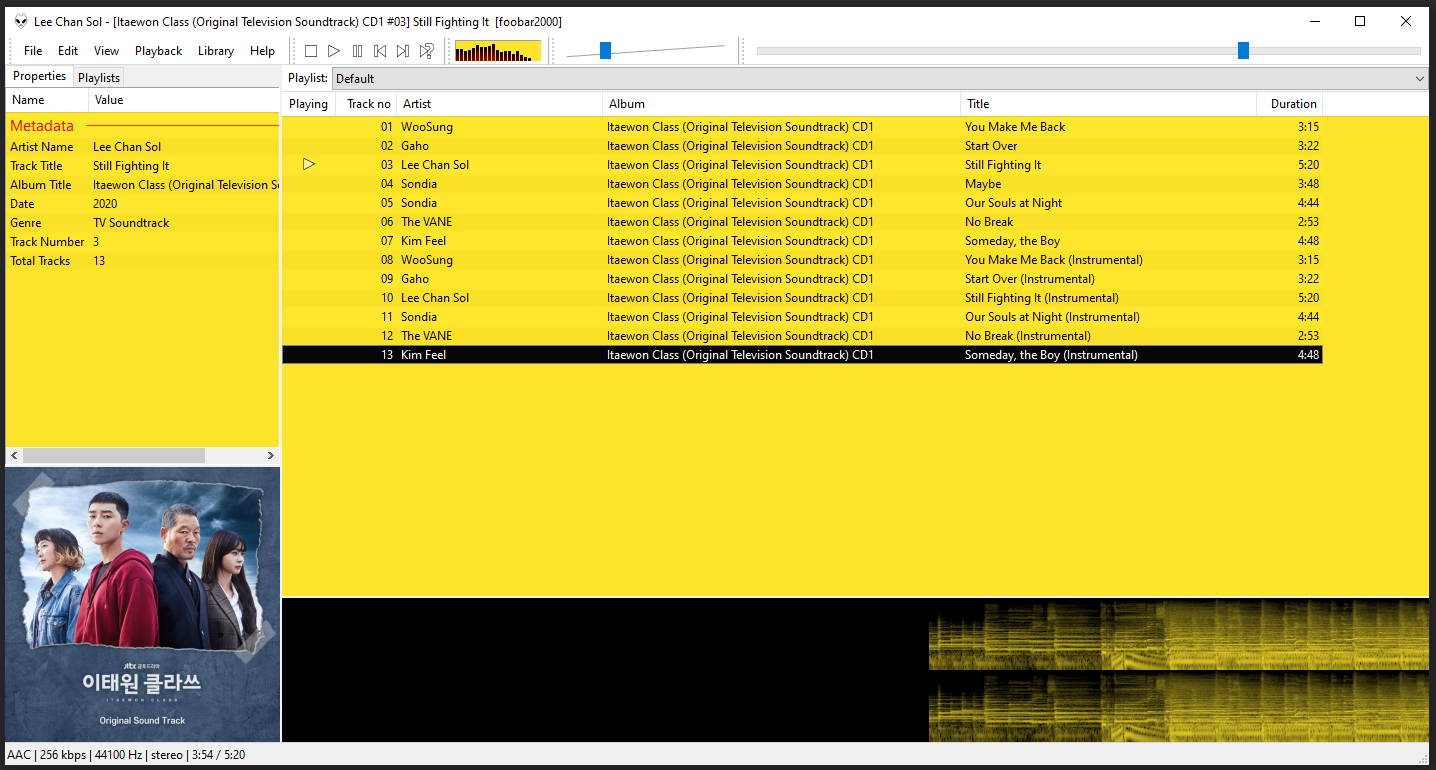The height and width of the screenshot is (770, 1436).
Task: Click the Metadata section heading
Action: pos(42,126)
